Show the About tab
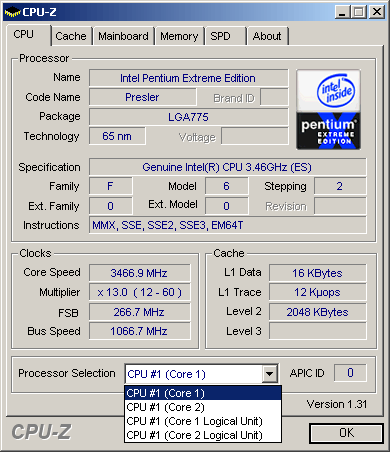 coord(267,36)
